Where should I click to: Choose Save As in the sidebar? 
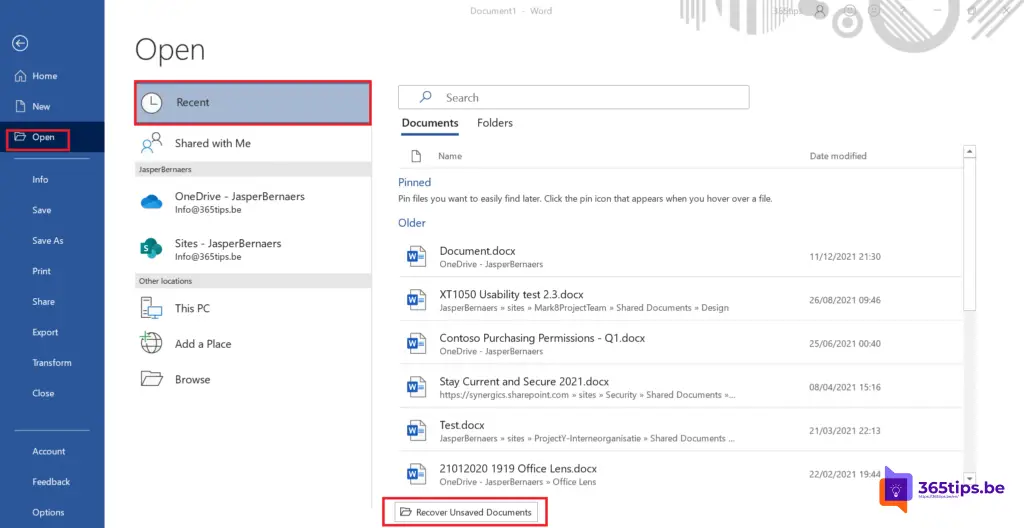[48, 240]
